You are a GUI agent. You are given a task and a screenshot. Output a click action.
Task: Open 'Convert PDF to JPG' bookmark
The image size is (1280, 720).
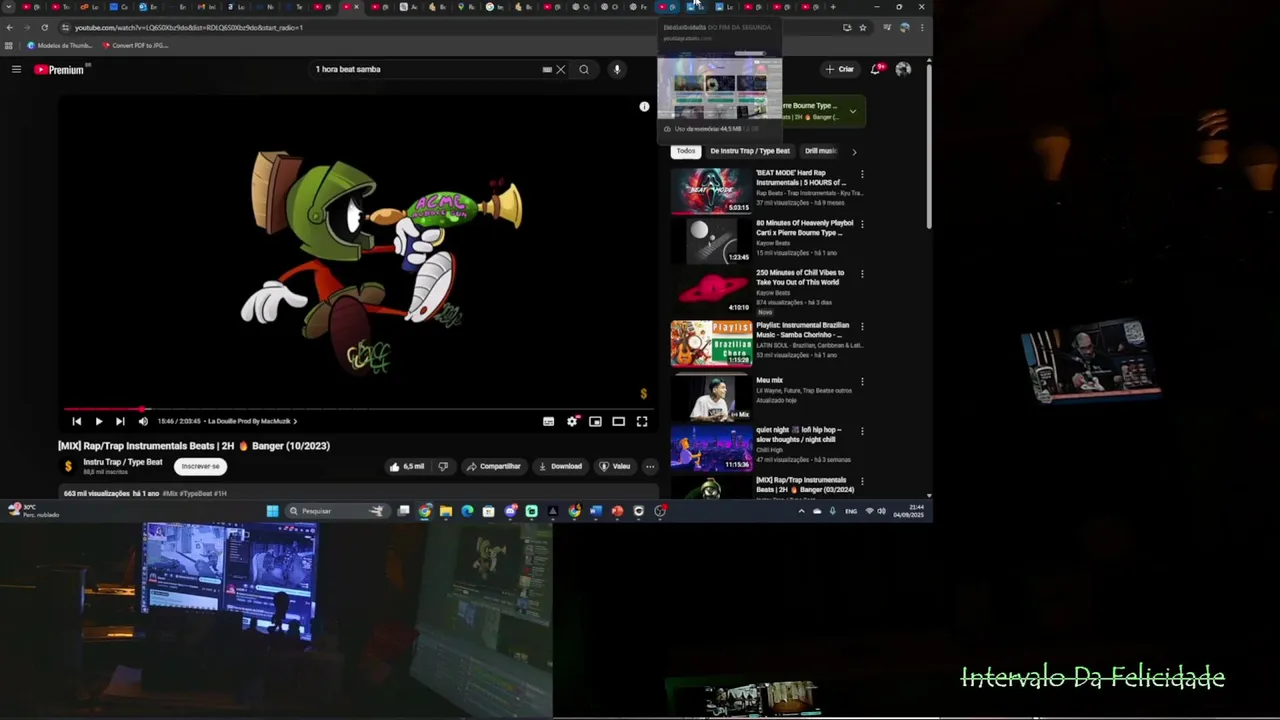click(x=135, y=45)
